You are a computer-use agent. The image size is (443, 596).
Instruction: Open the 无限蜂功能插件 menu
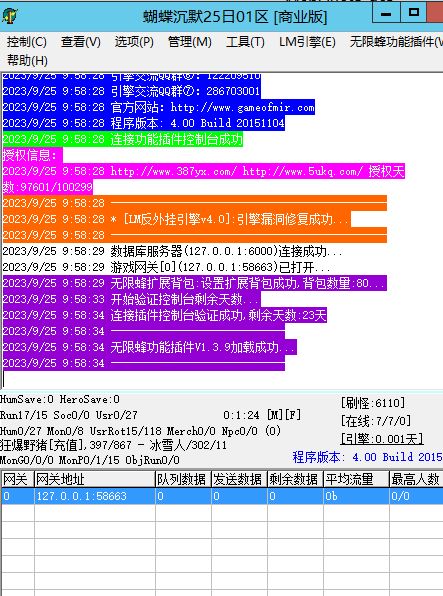396,42
